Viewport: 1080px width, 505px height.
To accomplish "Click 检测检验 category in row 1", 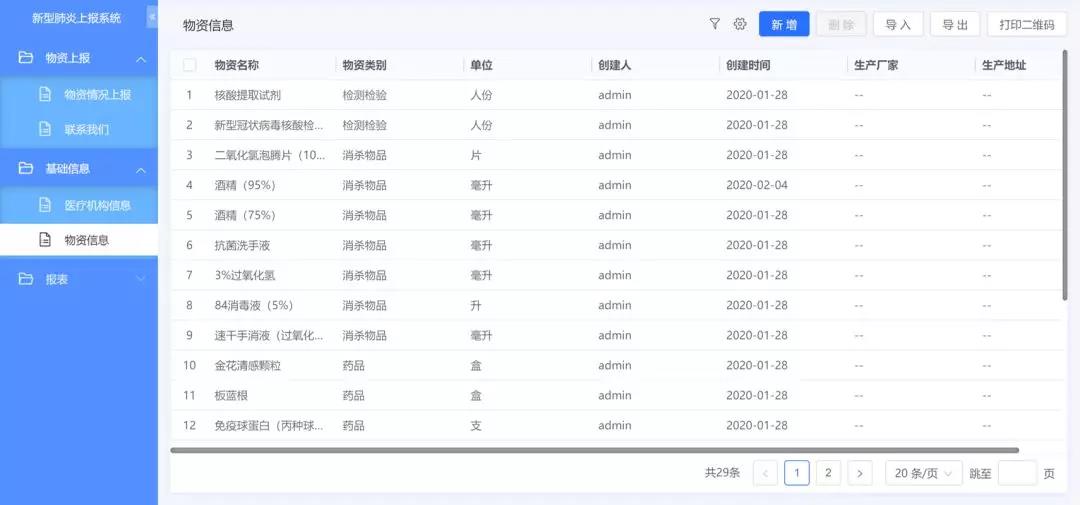I will pos(364,95).
